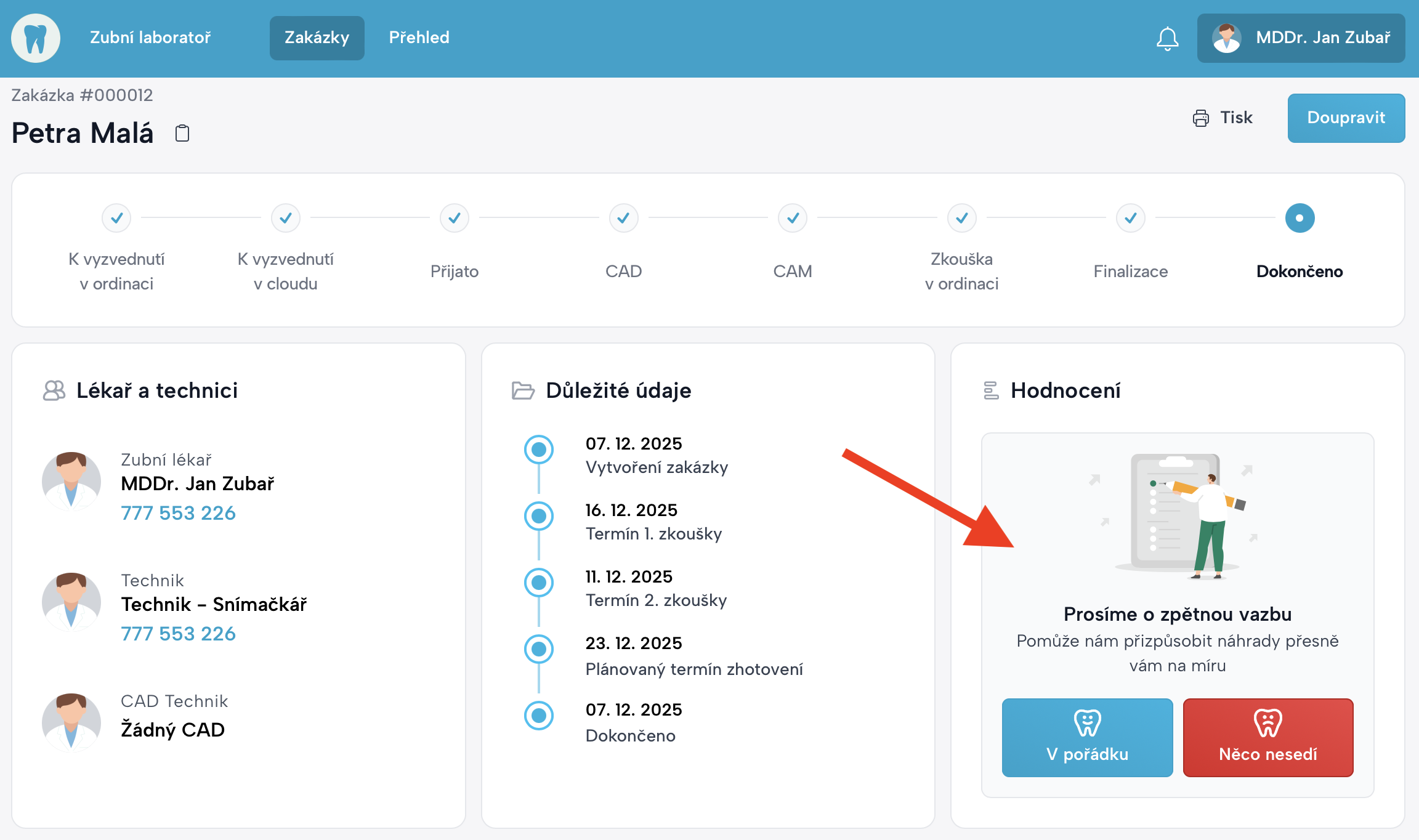Open MDDr. Jan Zubař user menu
Screen dimensions: 1419x840
(x=1322, y=38)
